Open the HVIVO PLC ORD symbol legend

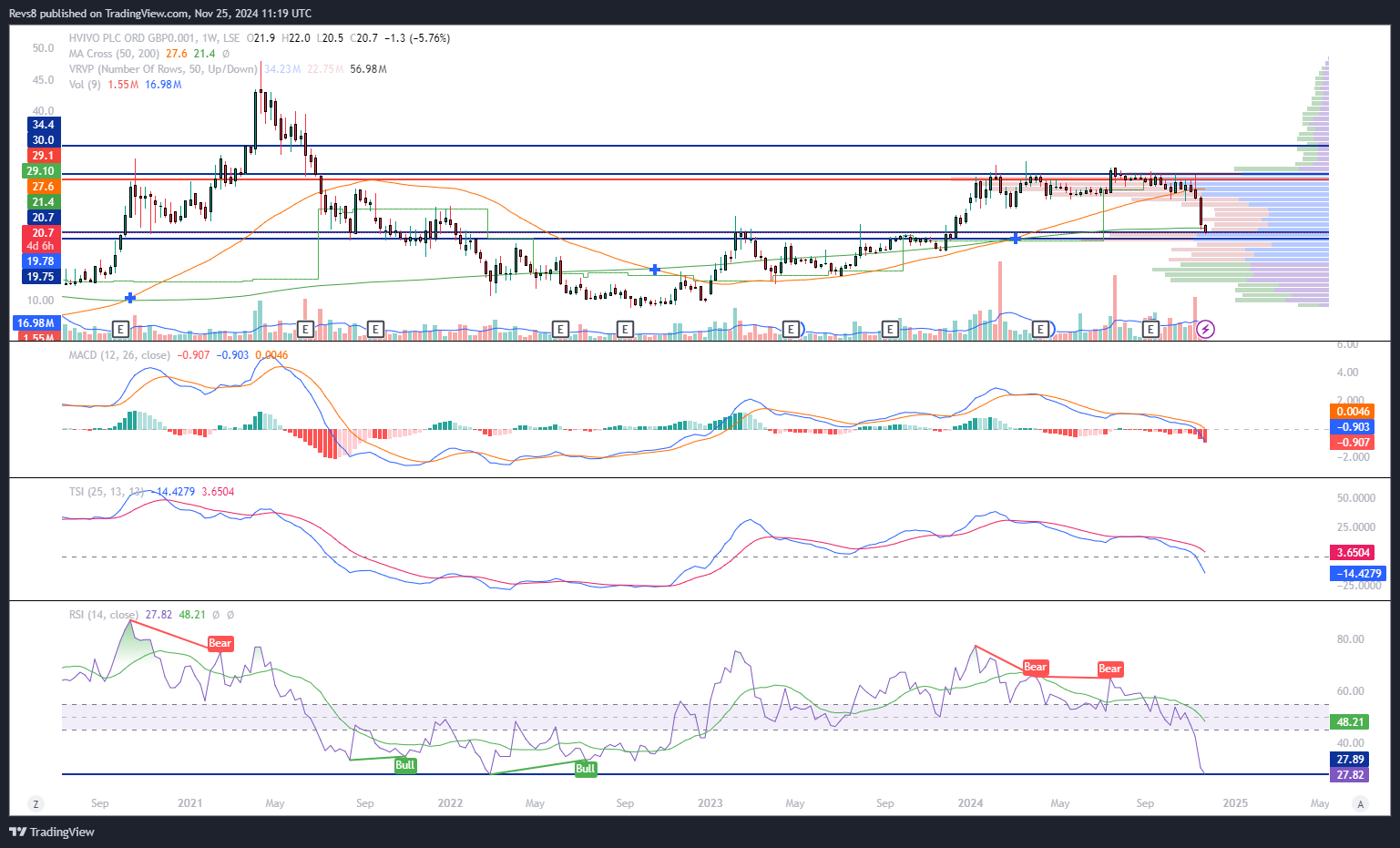coord(155,38)
